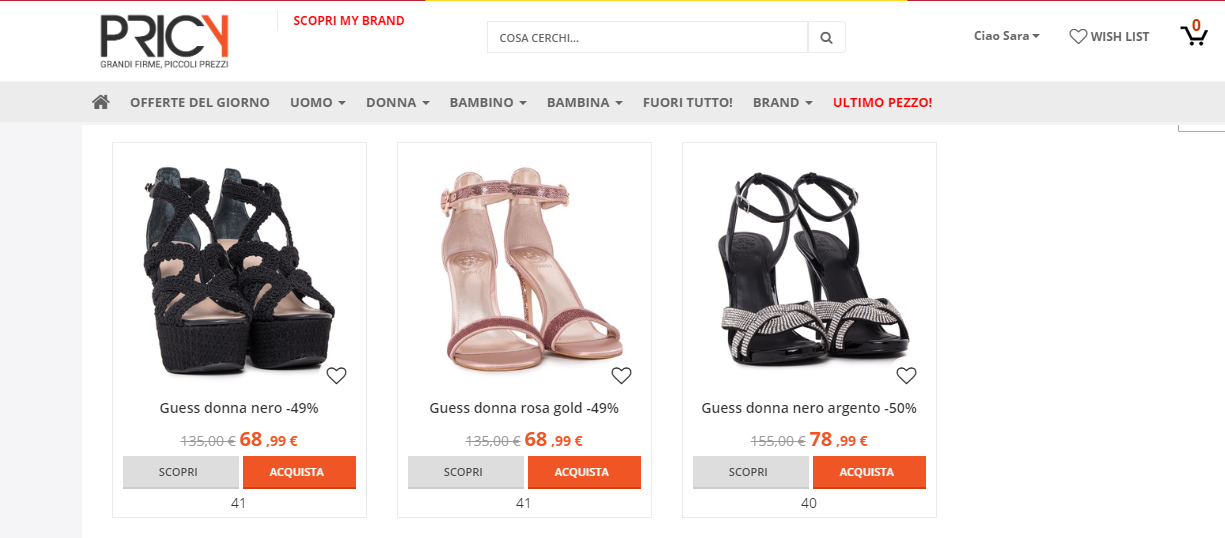Click the Wish List heart icon in header

tap(1078, 37)
